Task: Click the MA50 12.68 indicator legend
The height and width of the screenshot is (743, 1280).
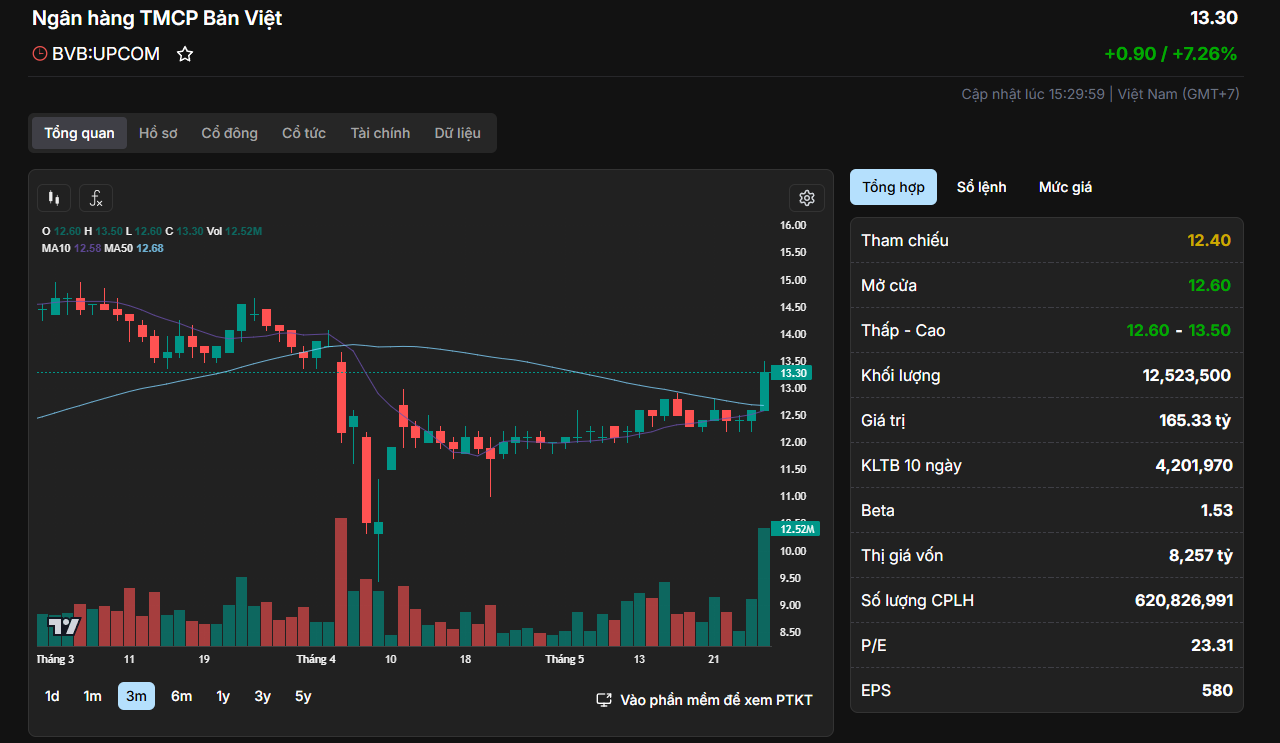Action: (134, 248)
